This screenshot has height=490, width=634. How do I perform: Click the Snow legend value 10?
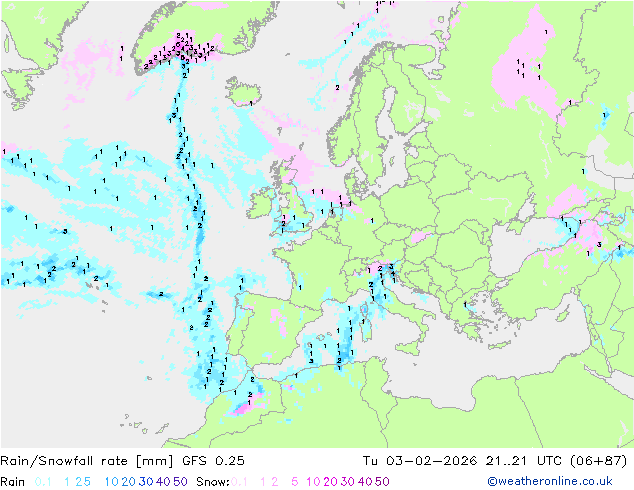[x=313, y=482]
